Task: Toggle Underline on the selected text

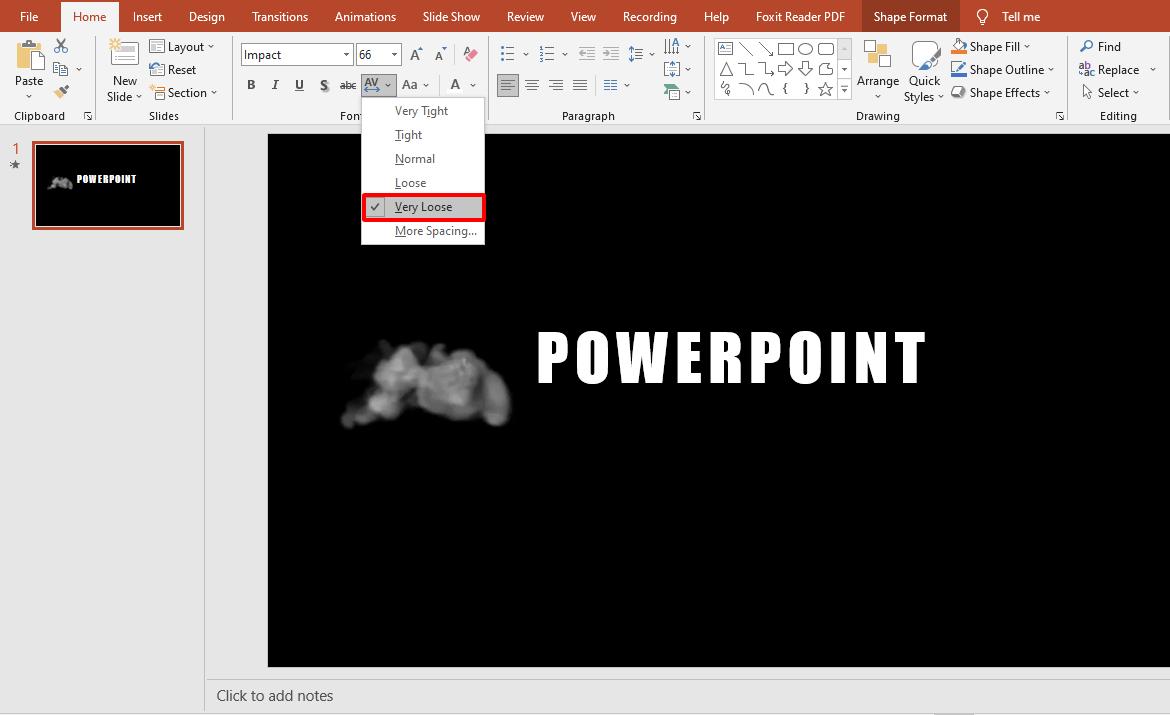Action: (299, 85)
